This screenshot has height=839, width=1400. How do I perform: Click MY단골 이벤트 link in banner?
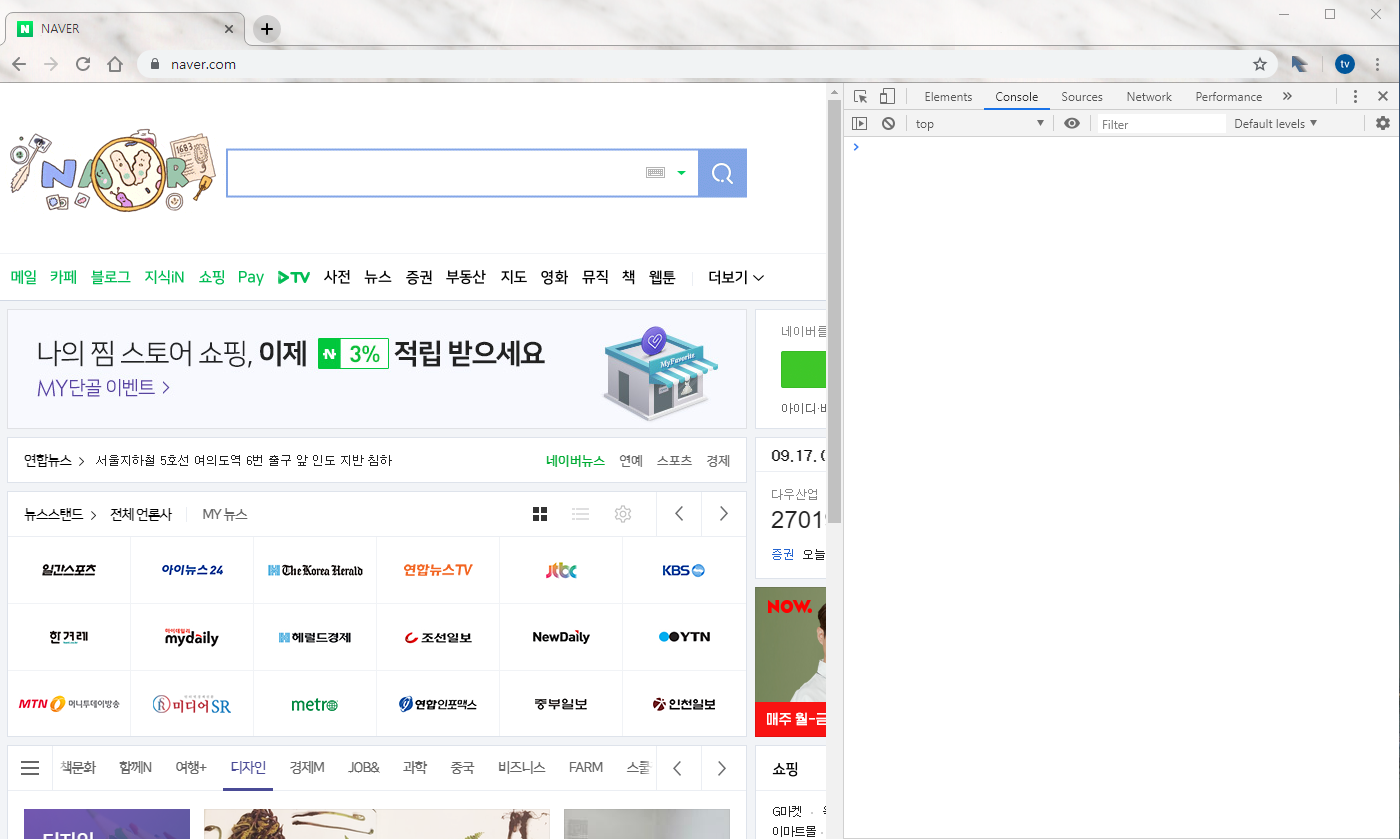103,387
